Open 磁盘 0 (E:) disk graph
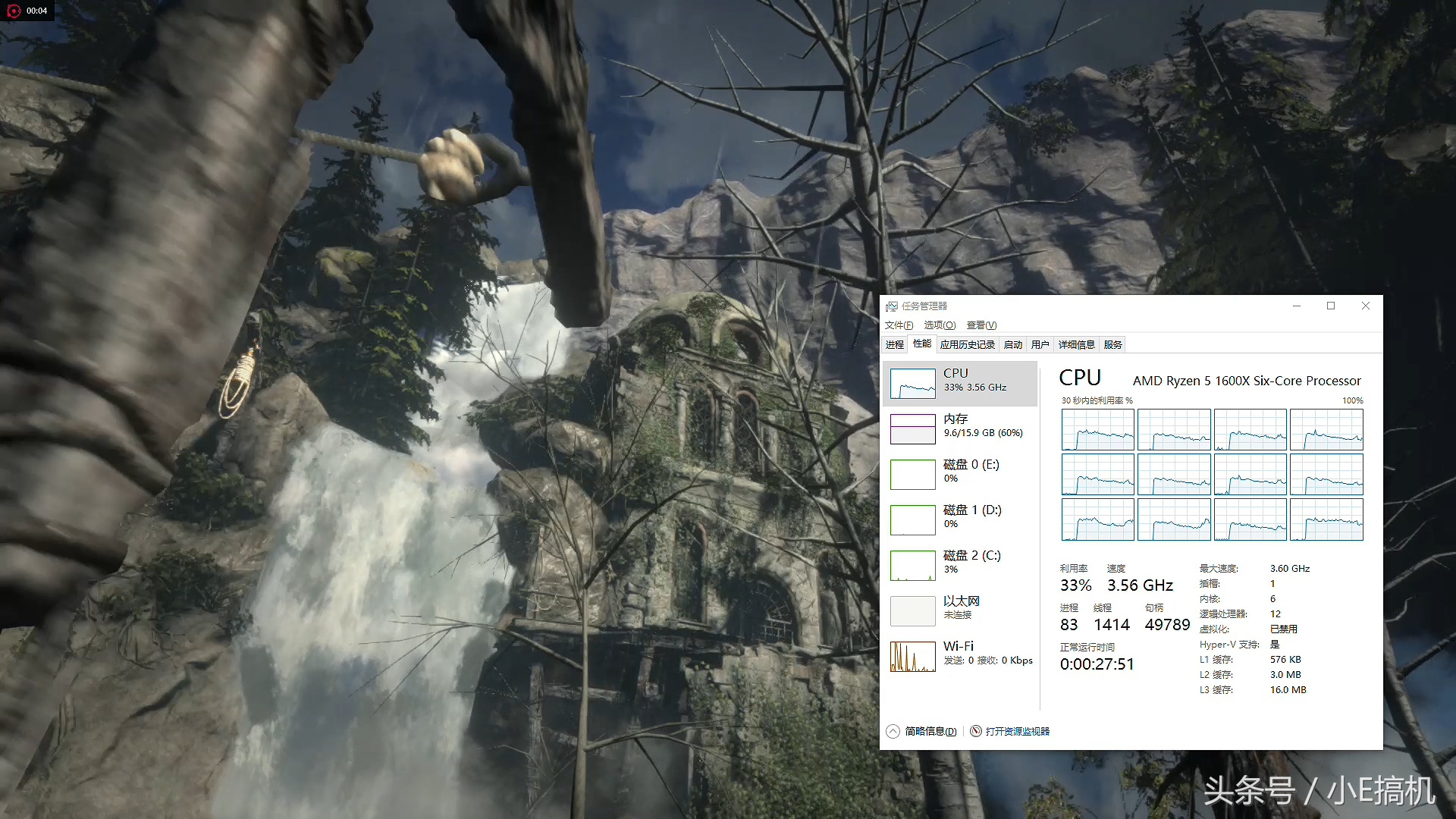Image resolution: width=1456 pixels, height=819 pixels. click(x=912, y=475)
